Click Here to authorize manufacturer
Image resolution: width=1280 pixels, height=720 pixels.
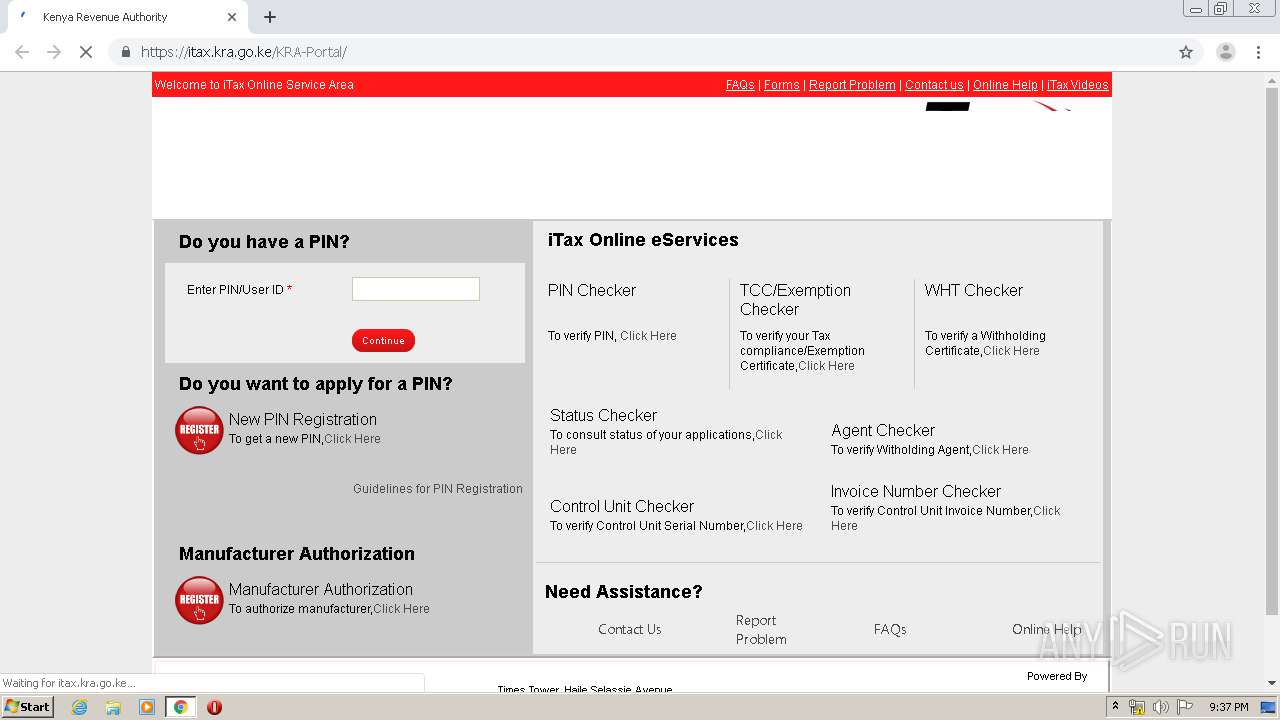401,609
